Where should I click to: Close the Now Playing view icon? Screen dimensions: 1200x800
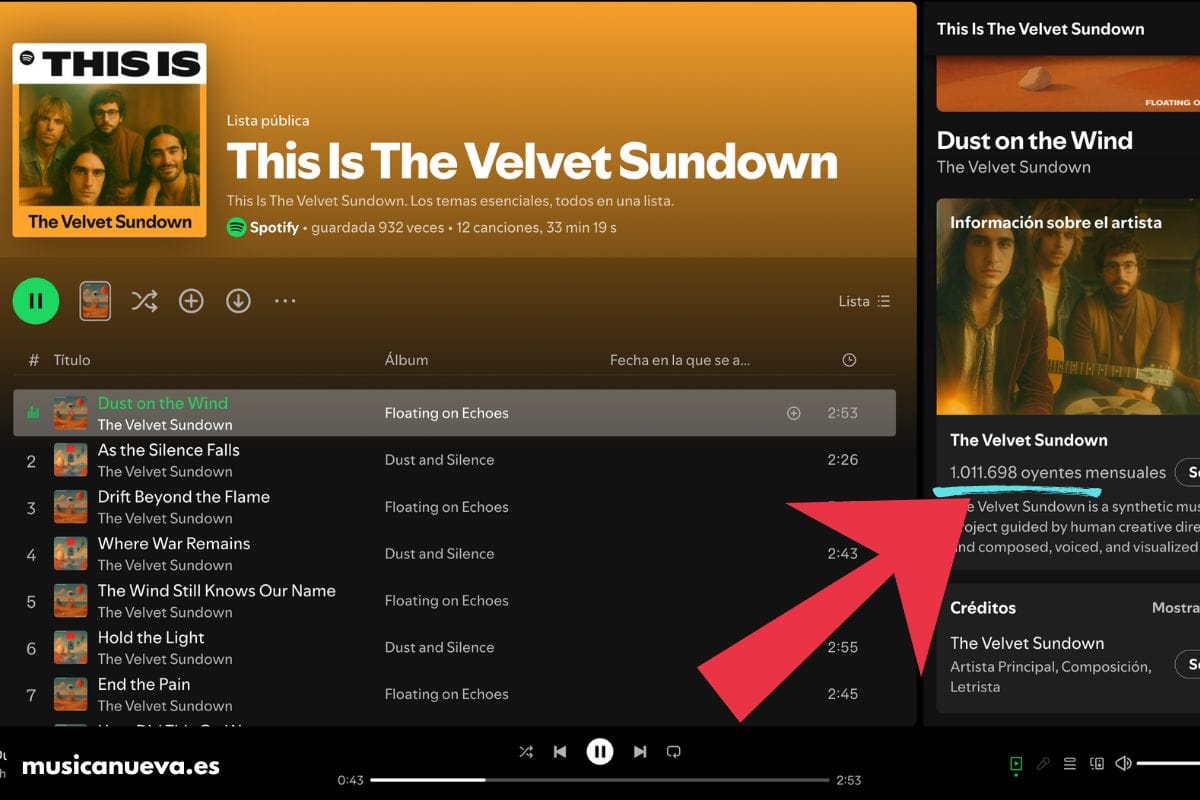click(x=1016, y=762)
